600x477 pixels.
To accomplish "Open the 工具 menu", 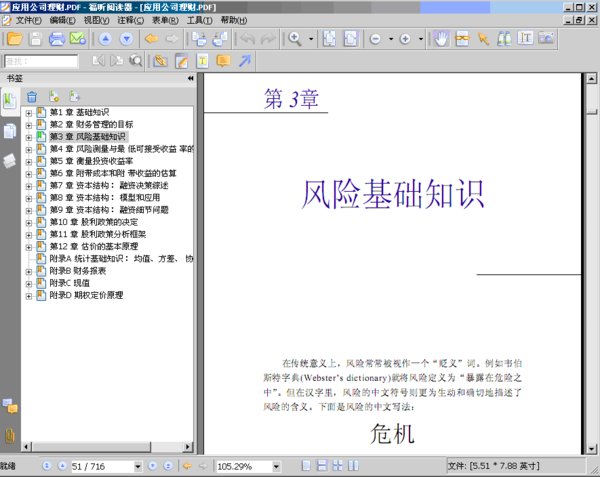I will pos(199,20).
